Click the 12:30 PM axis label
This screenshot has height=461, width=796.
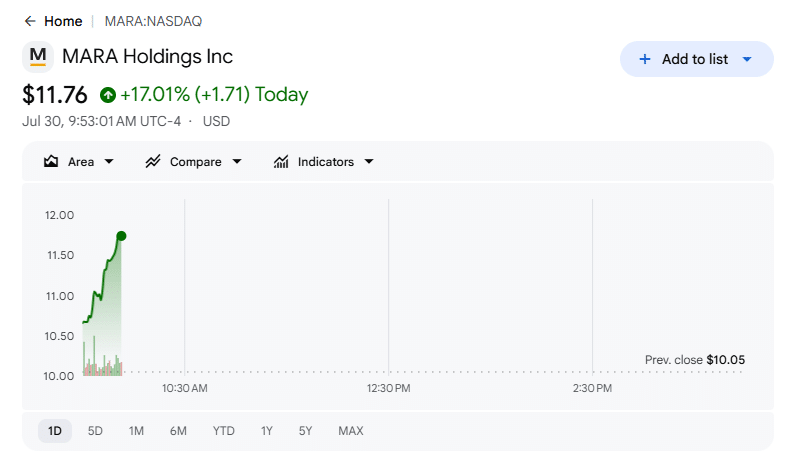(389, 388)
